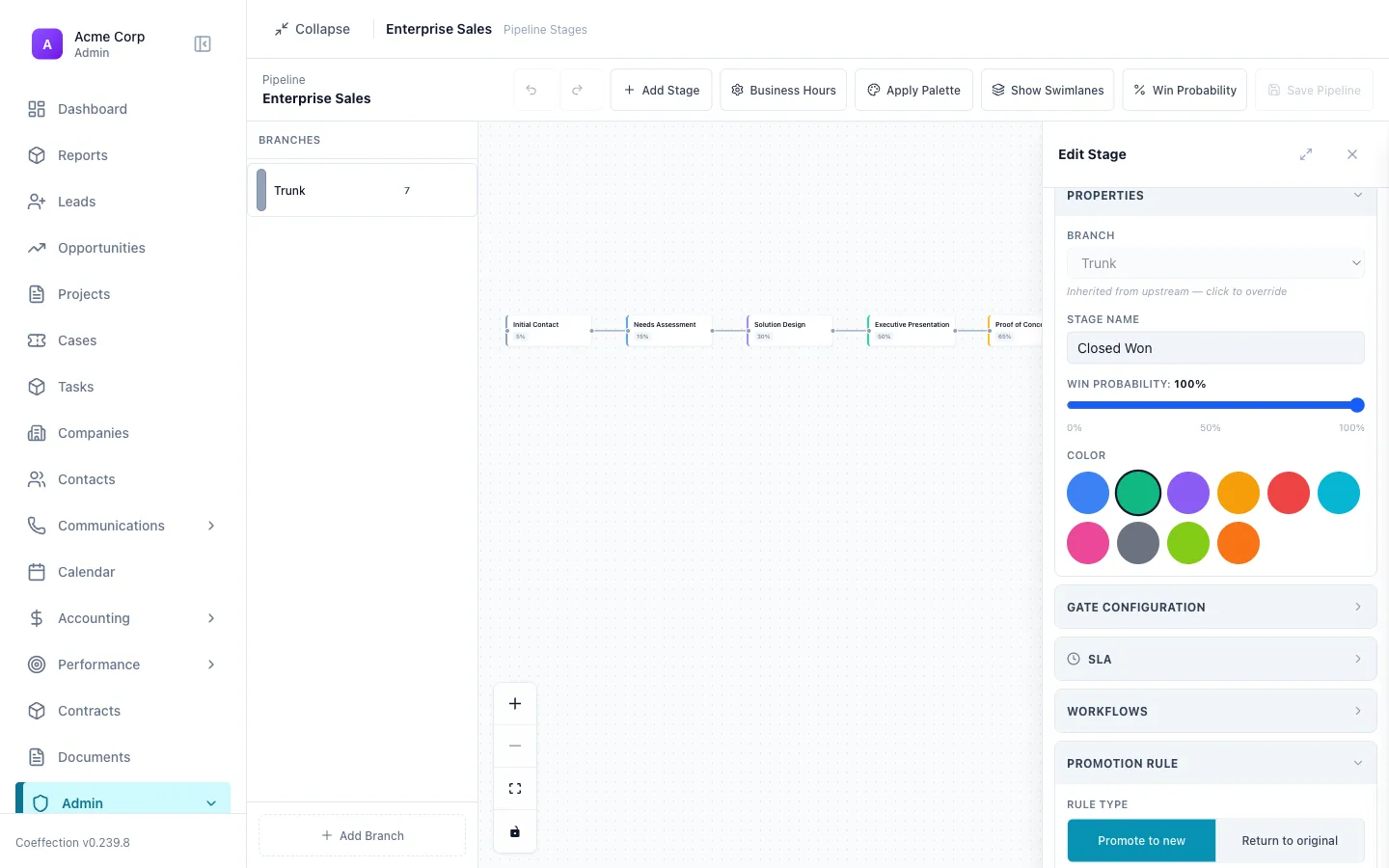1389x868 pixels.
Task: Go to the Leads page
Action: 123,202
